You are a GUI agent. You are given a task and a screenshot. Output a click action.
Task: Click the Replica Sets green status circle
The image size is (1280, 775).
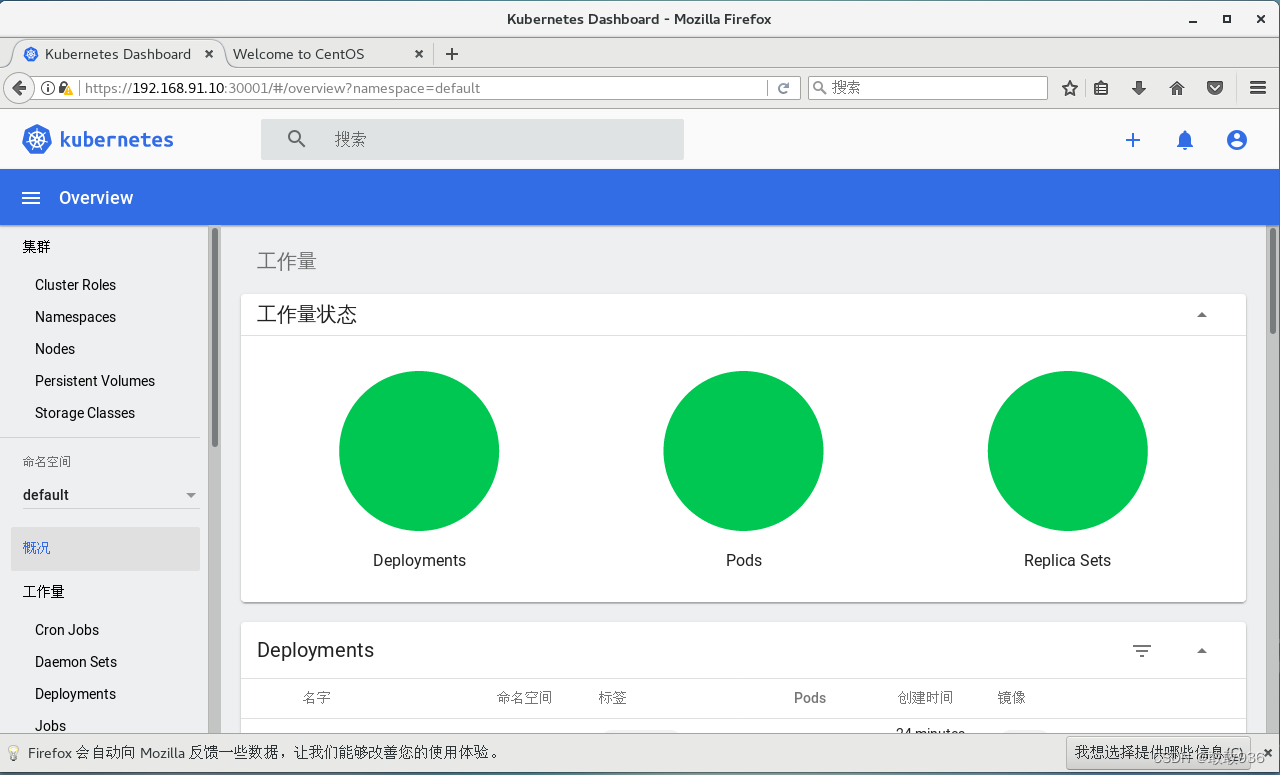click(1067, 451)
